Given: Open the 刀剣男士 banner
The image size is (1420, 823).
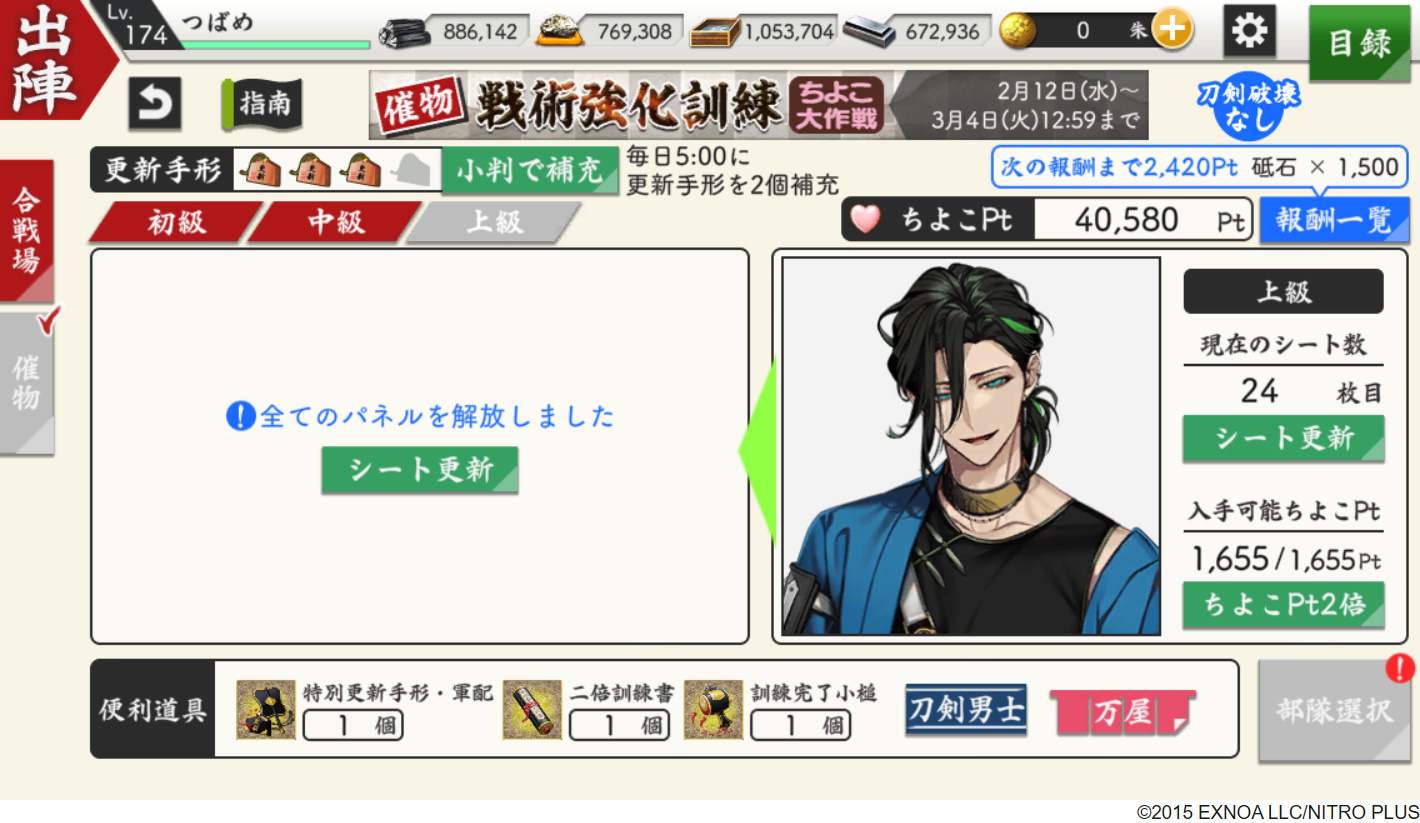Looking at the screenshot, I should coord(966,710).
